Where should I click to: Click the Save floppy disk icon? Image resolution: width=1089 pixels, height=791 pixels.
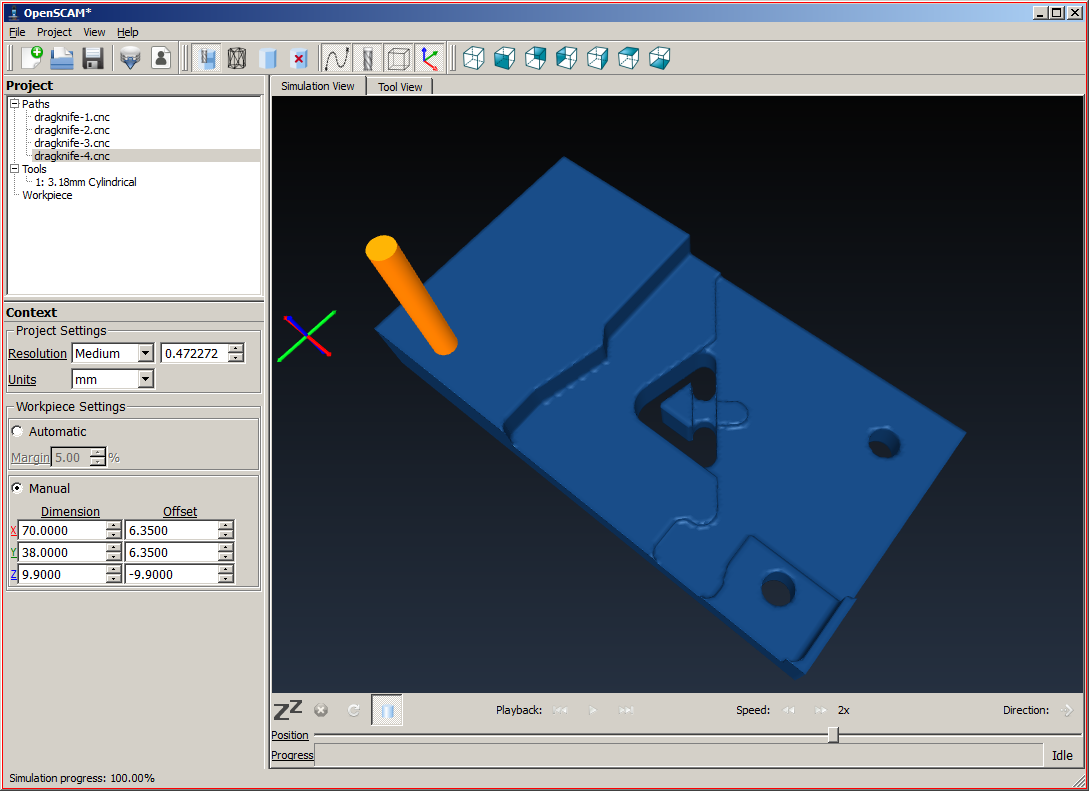[93, 58]
